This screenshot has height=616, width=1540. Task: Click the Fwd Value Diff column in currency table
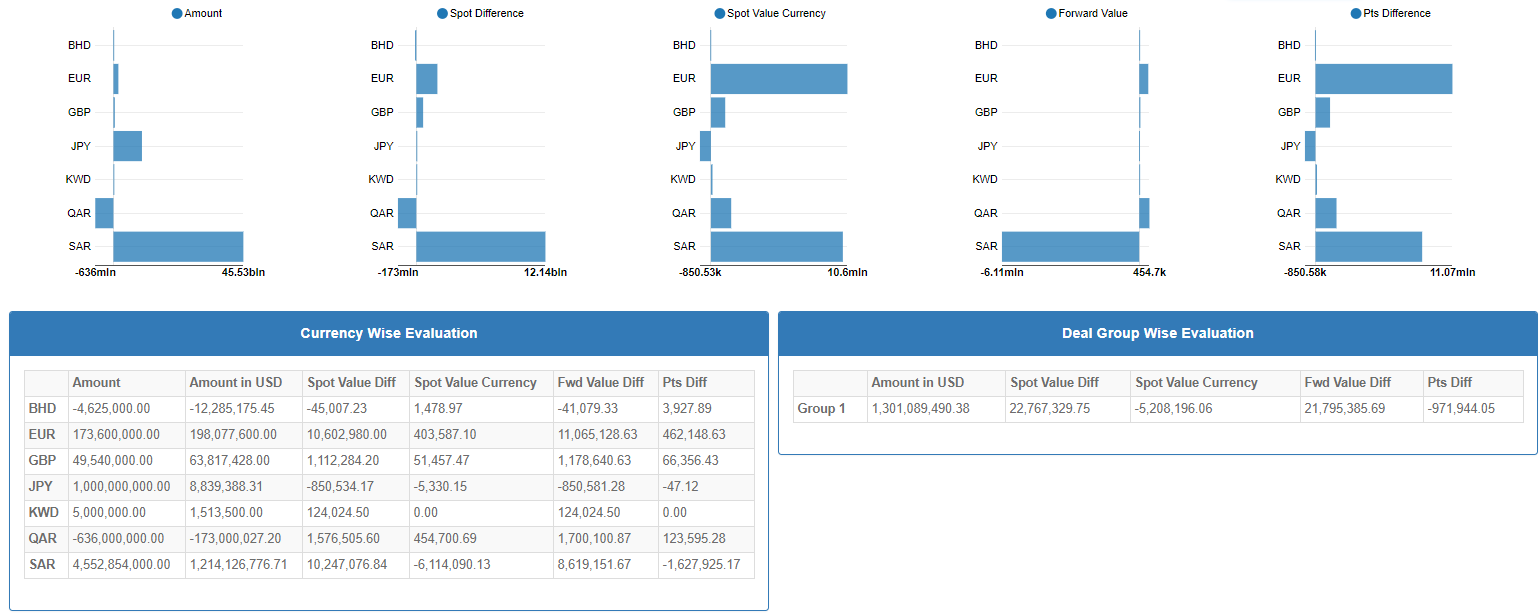tap(600, 383)
